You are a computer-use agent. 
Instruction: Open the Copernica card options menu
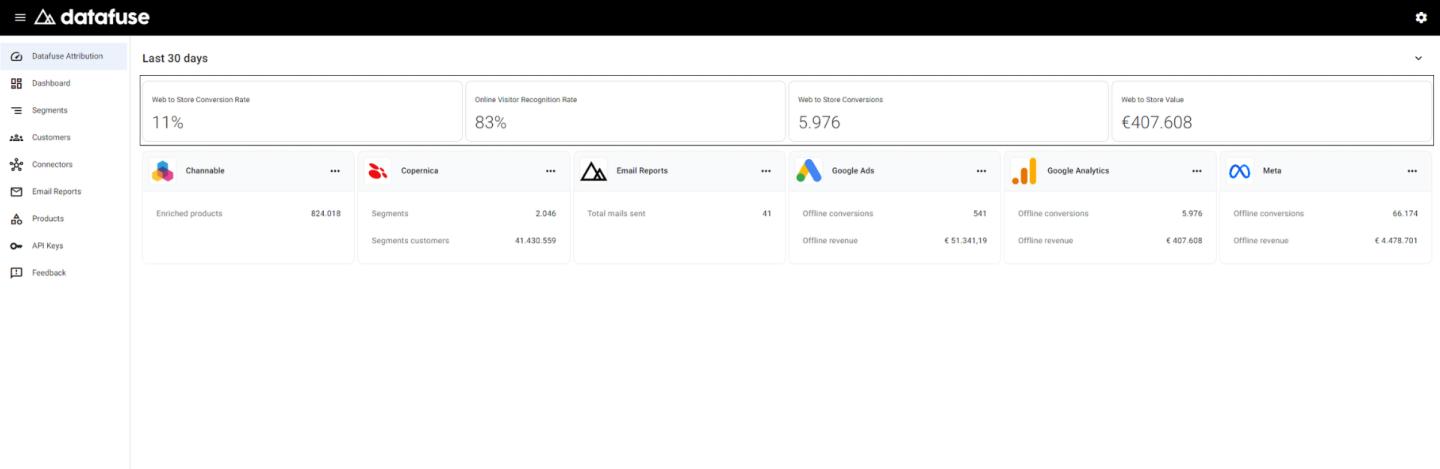(550, 171)
